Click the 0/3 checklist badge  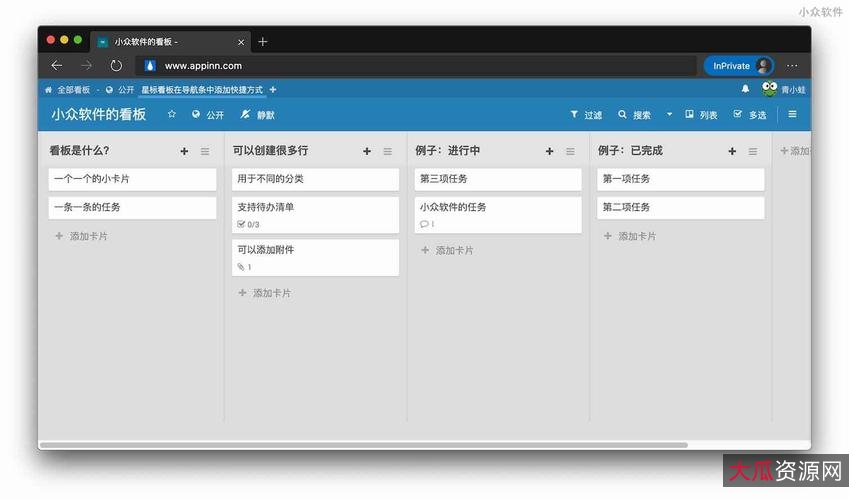(x=249, y=224)
